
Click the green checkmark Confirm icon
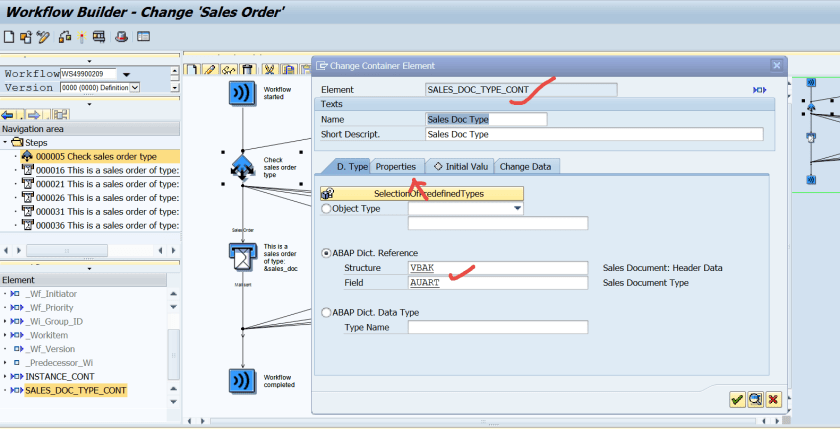click(737, 399)
